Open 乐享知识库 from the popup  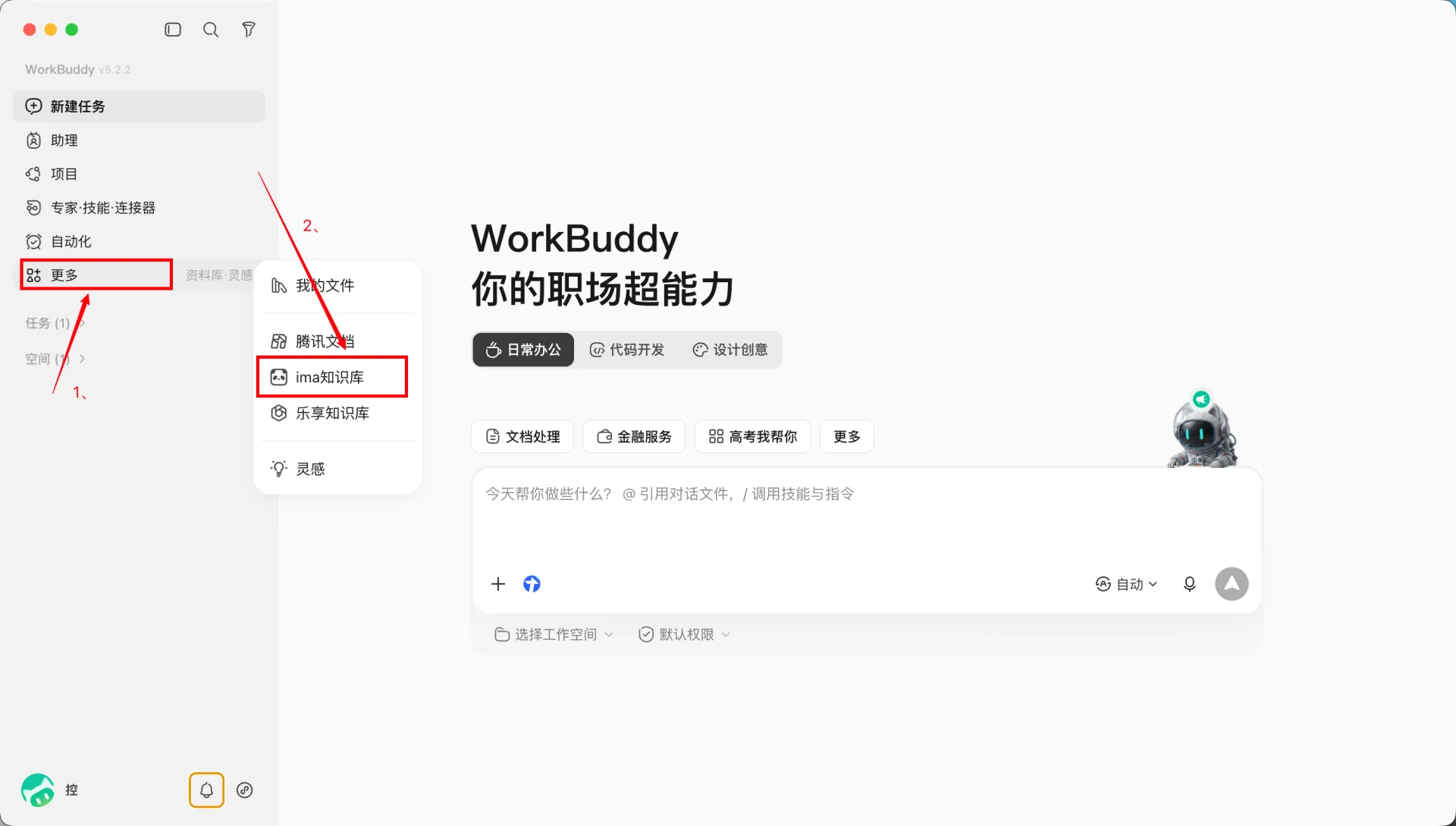pos(337,413)
